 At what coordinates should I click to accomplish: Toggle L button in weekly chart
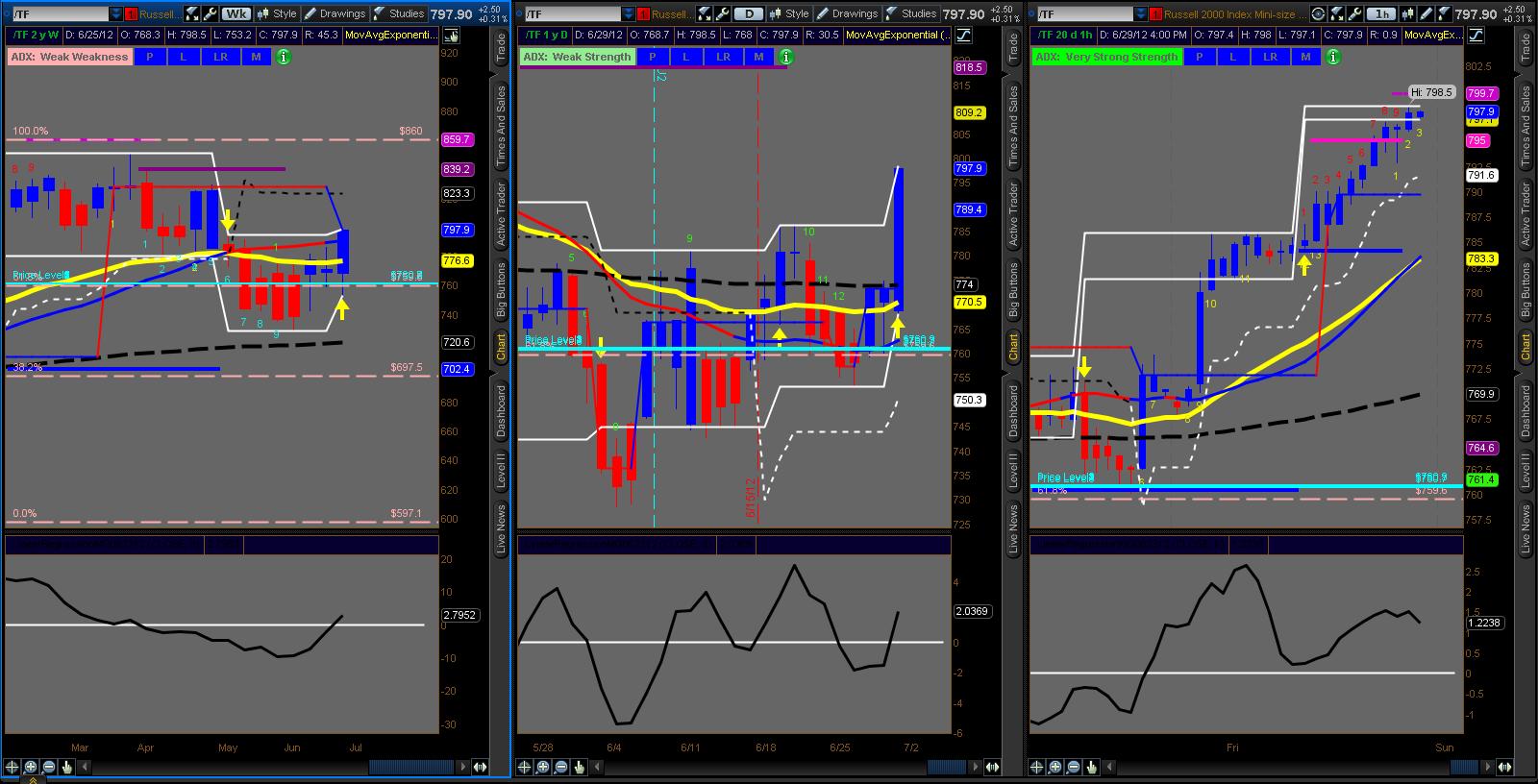[x=183, y=57]
